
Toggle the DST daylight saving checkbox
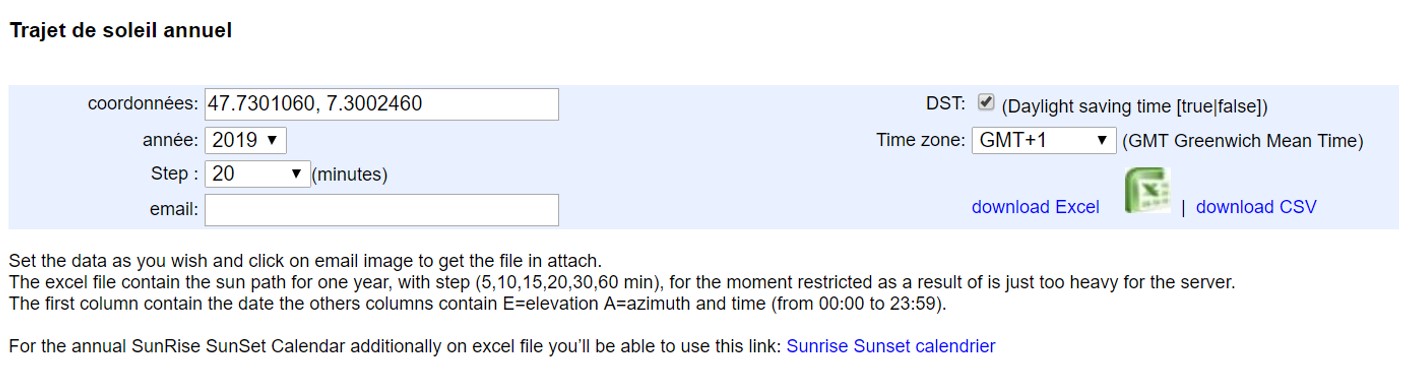click(x=986, y=102)
